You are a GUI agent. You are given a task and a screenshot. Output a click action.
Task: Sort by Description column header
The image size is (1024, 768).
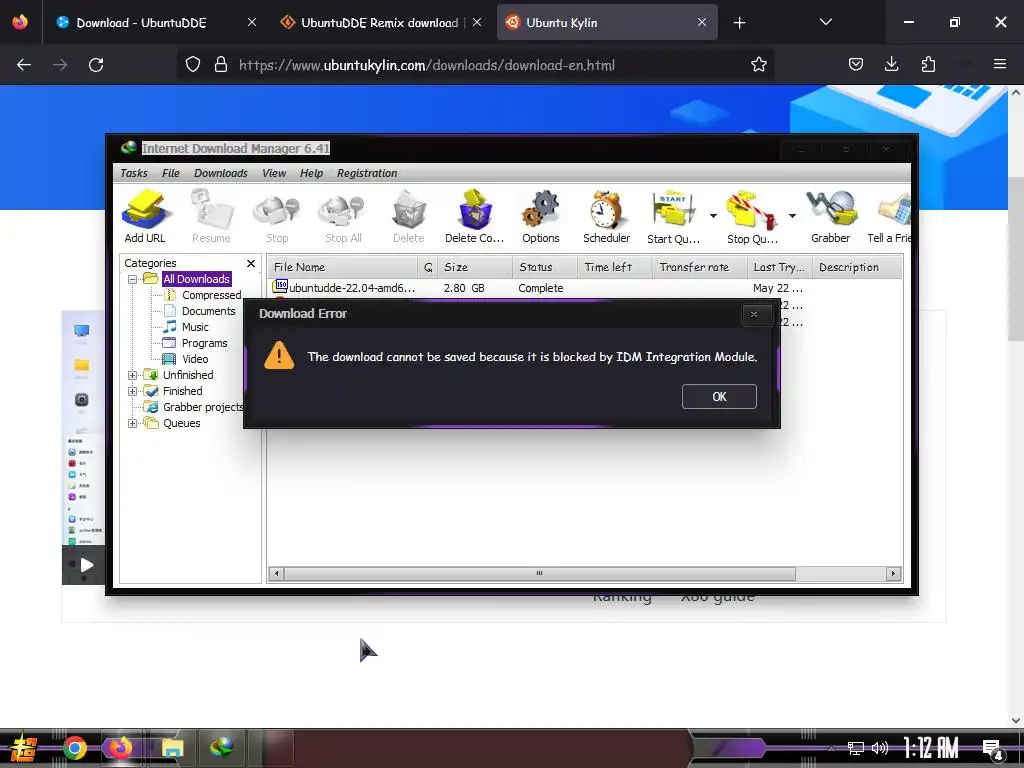tap(857, 267)
